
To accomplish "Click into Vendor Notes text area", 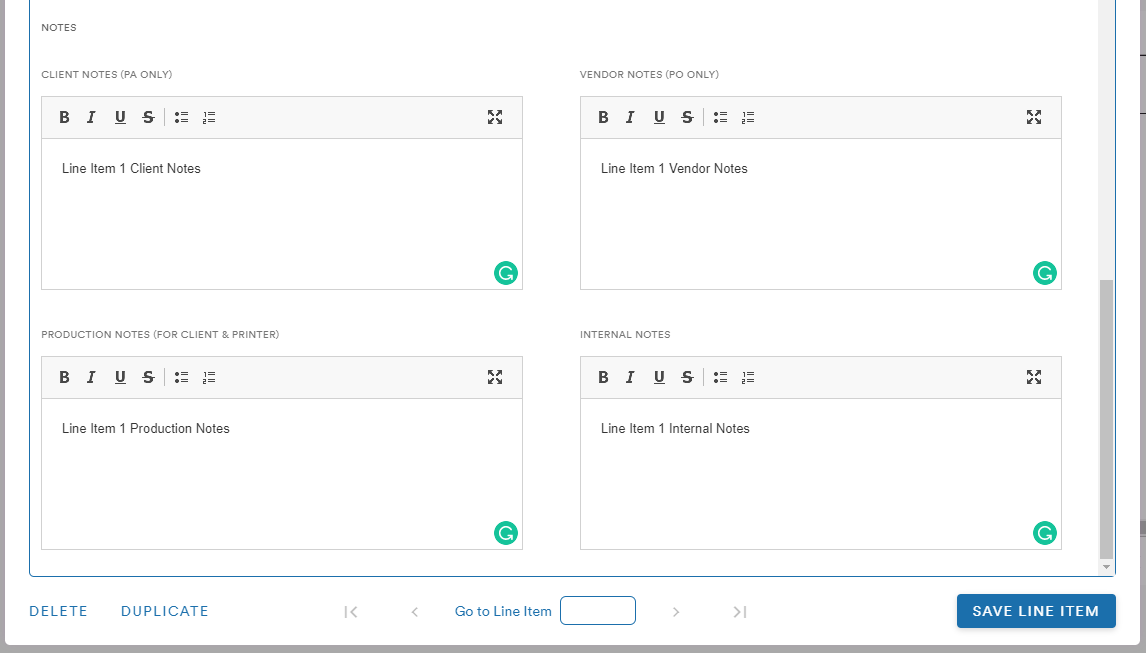I will [x=821, y=214].
